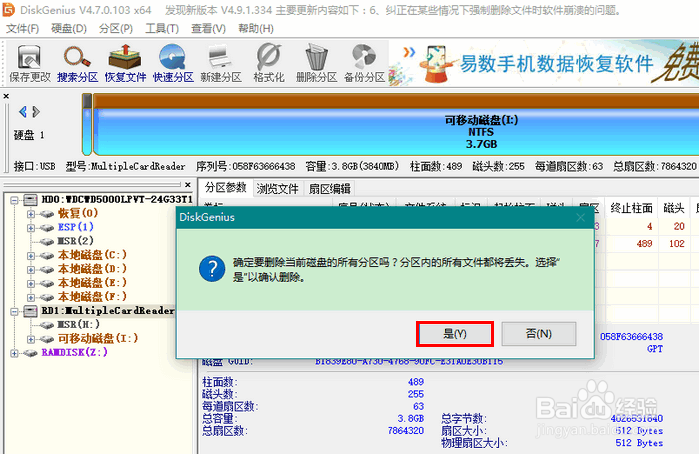Close the disk map panel with X
The width and height of the screenshot is (699, 454).
click(x=6, y=96)
